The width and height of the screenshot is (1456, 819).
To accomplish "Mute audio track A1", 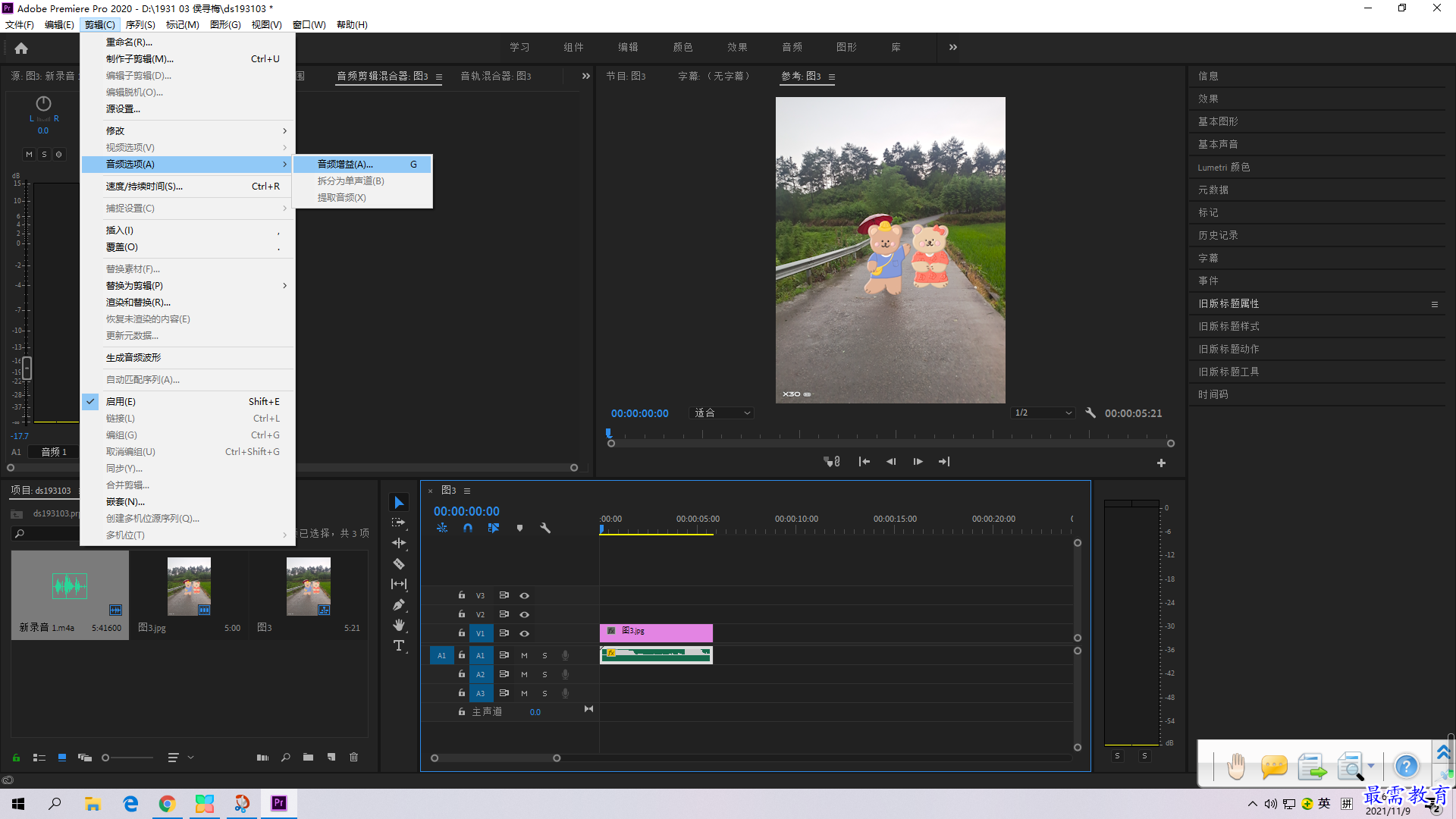I will pyautogui.click(x=524, y=655).
